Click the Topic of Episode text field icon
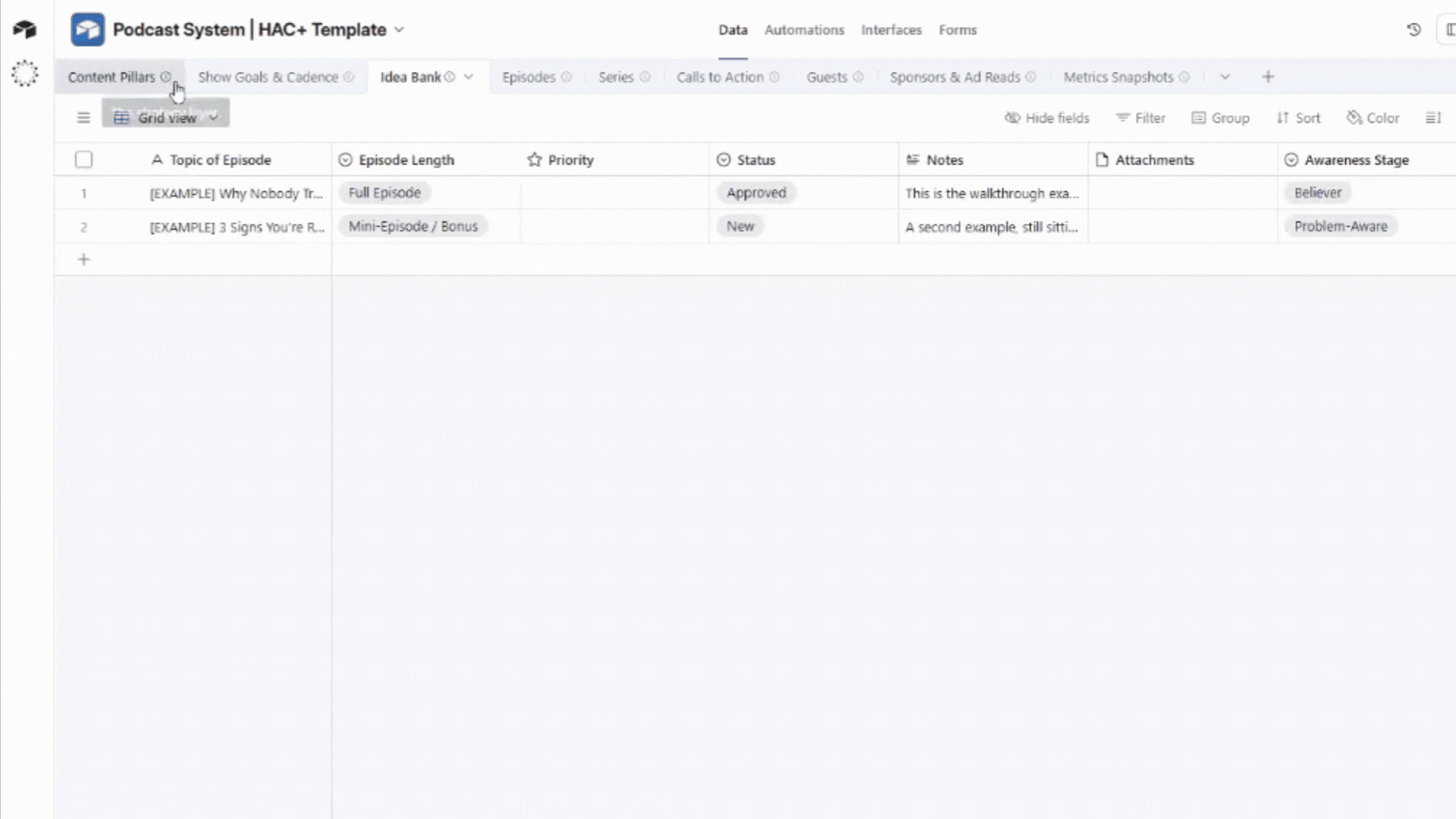This screenshot has width=1456, height=819. point(157,160)
